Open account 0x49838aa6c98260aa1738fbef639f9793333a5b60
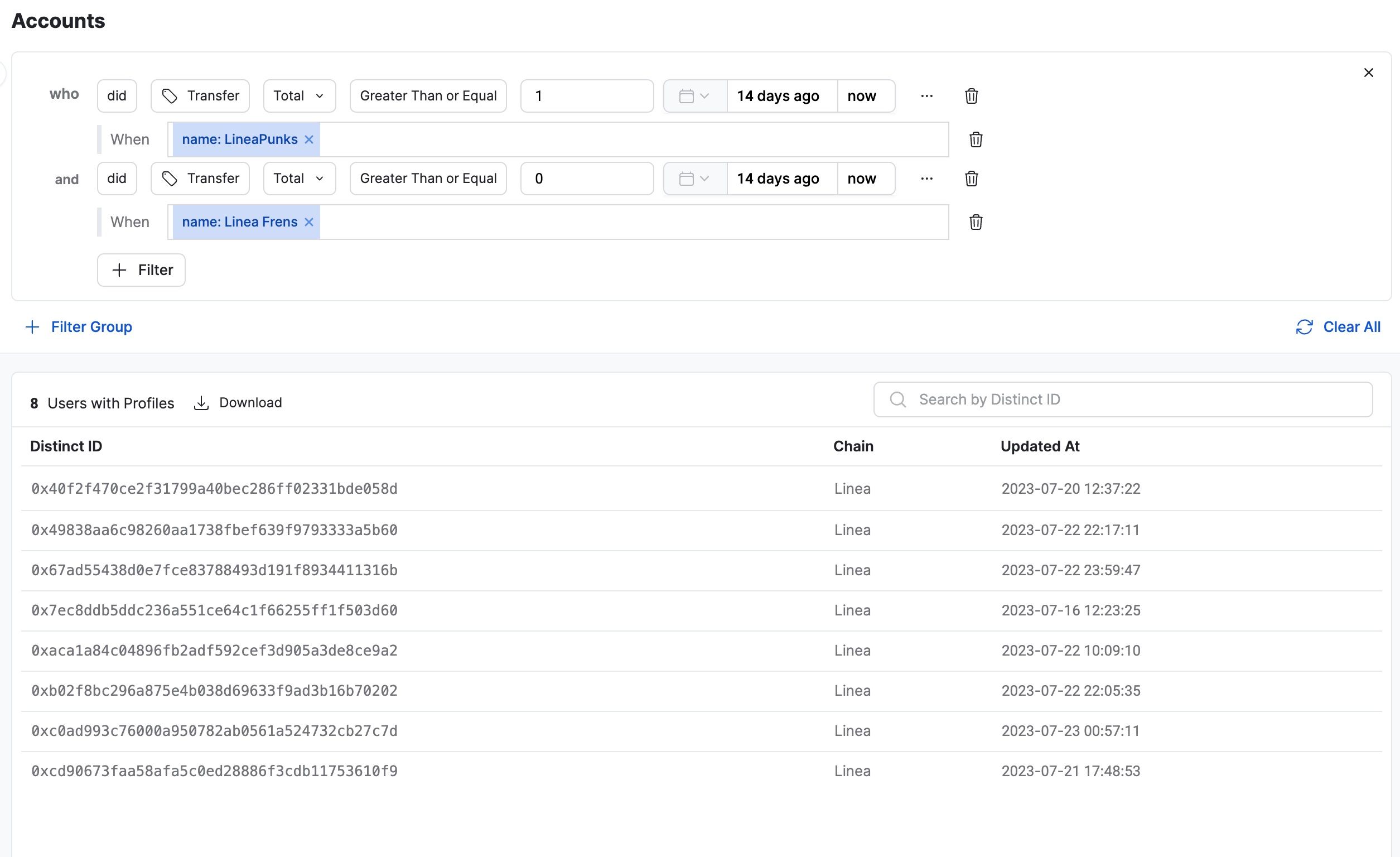 click(x=214, y=529)
